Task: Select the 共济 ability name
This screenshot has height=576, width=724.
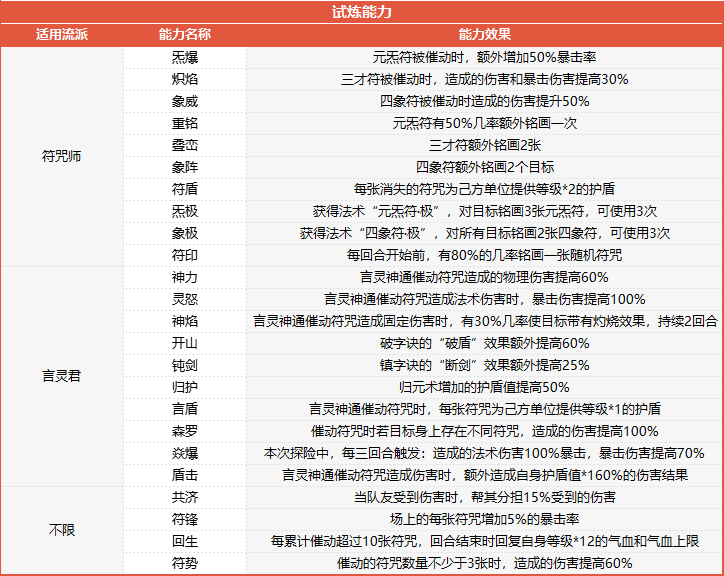Action: click(185, 497)
